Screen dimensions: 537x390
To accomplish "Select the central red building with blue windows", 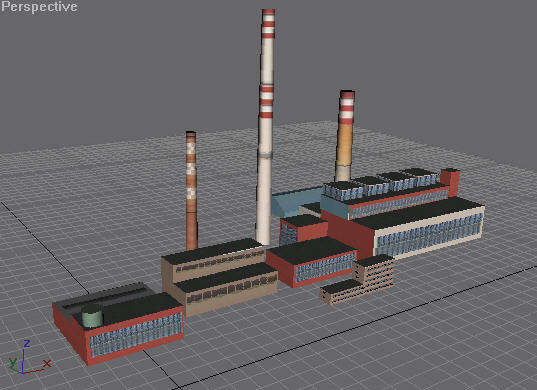I will 312,262.
